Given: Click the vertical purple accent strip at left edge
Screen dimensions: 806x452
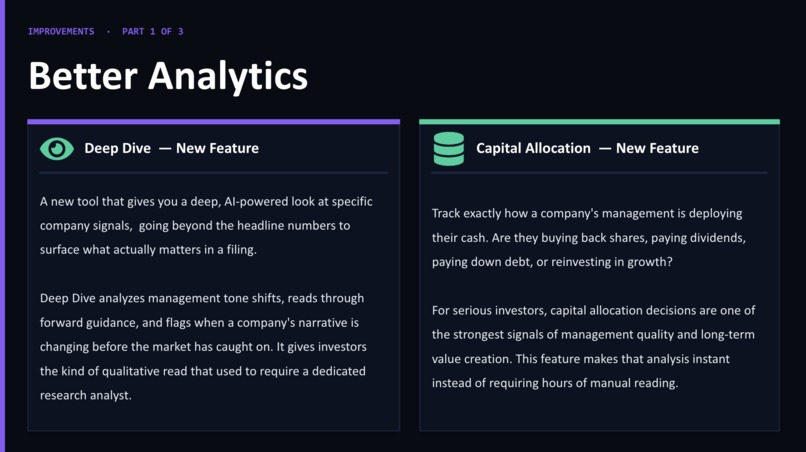Looking at the screenshot, I should (x=2, y=226).
